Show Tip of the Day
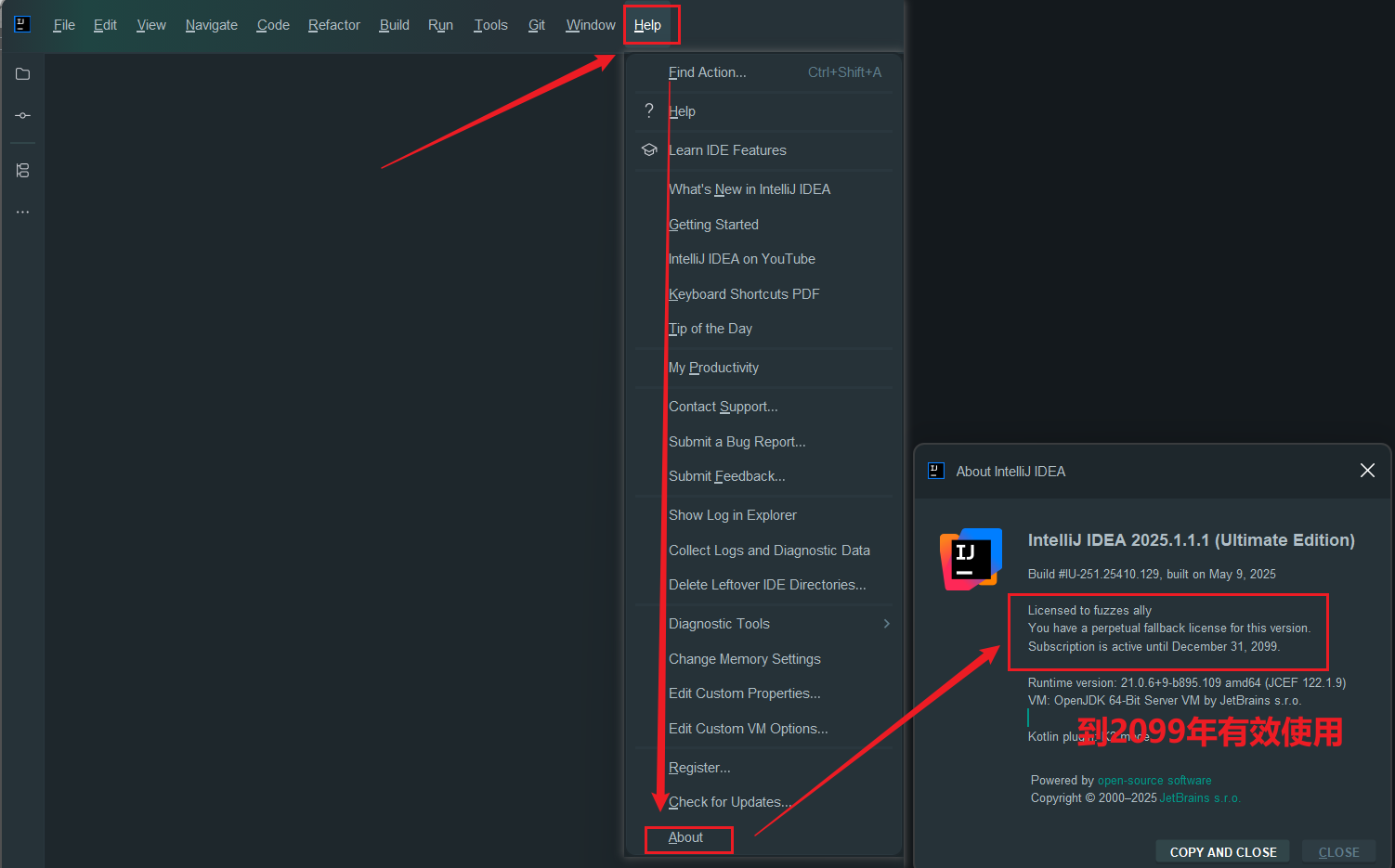The image size is (1395, 868). [763, 329]
